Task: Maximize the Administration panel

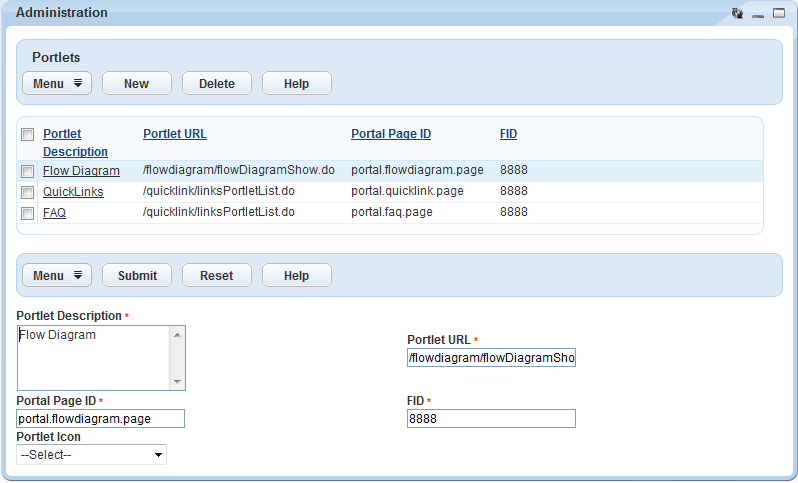Action: point(779,13)
